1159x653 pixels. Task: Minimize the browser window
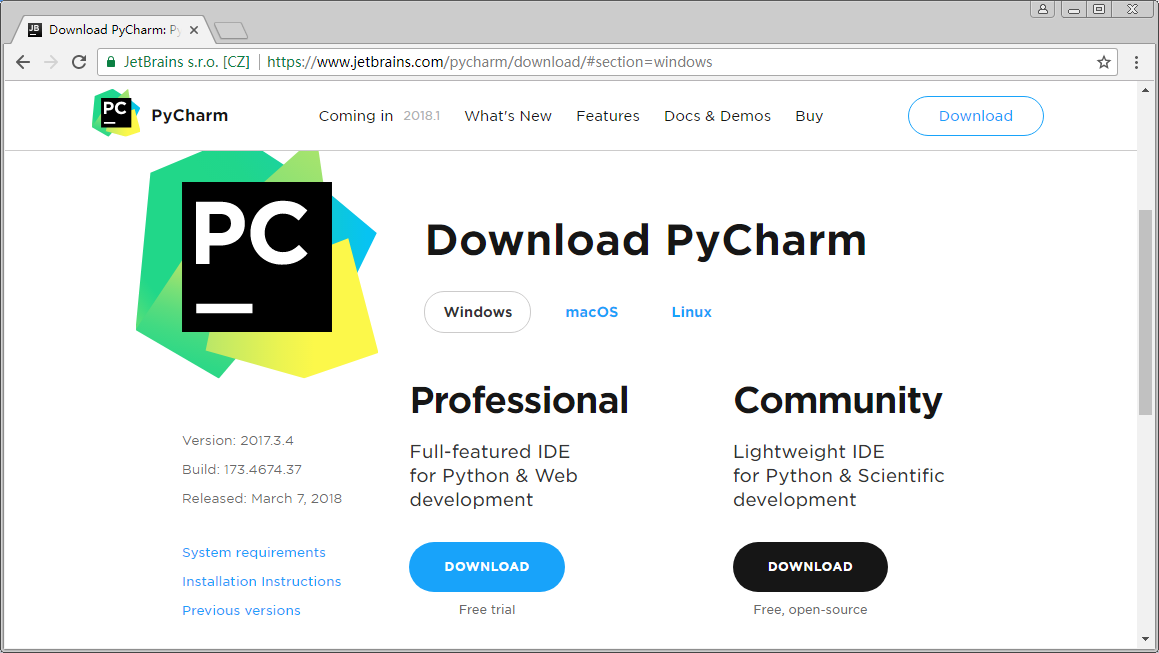coord(1074,9)
